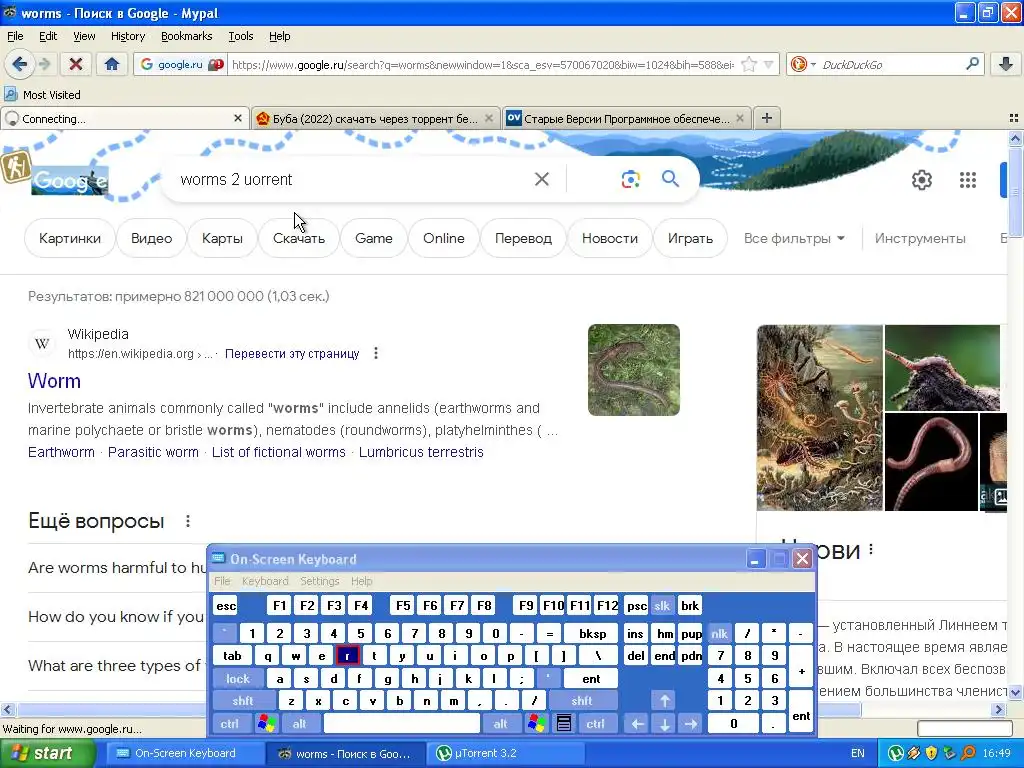The image size is (1024, 768).
Task: Filter results by Скачать
Action: click(x=298, y=238)
